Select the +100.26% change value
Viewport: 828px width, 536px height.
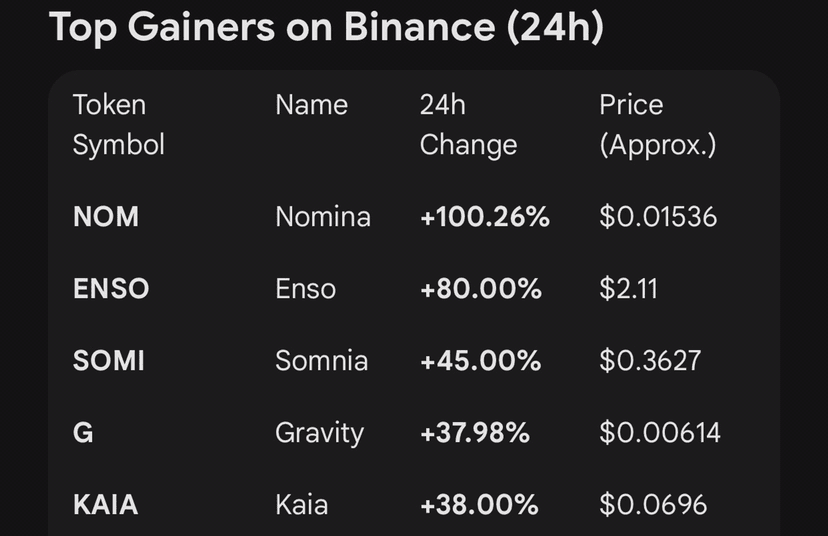pyautogui.click(x=485, y=217)
